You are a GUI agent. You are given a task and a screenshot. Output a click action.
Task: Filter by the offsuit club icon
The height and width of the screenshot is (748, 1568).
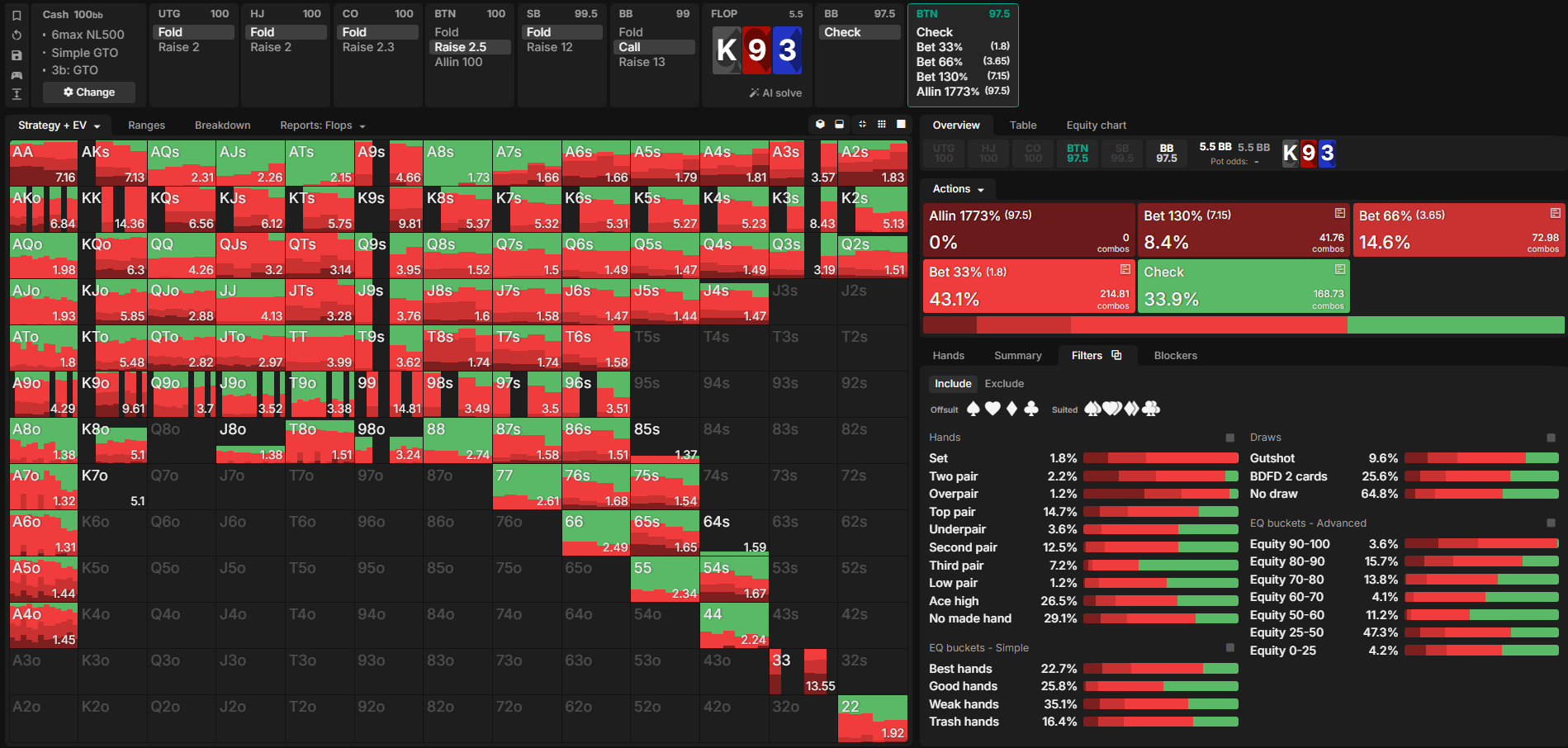[x=1031, y=409]
